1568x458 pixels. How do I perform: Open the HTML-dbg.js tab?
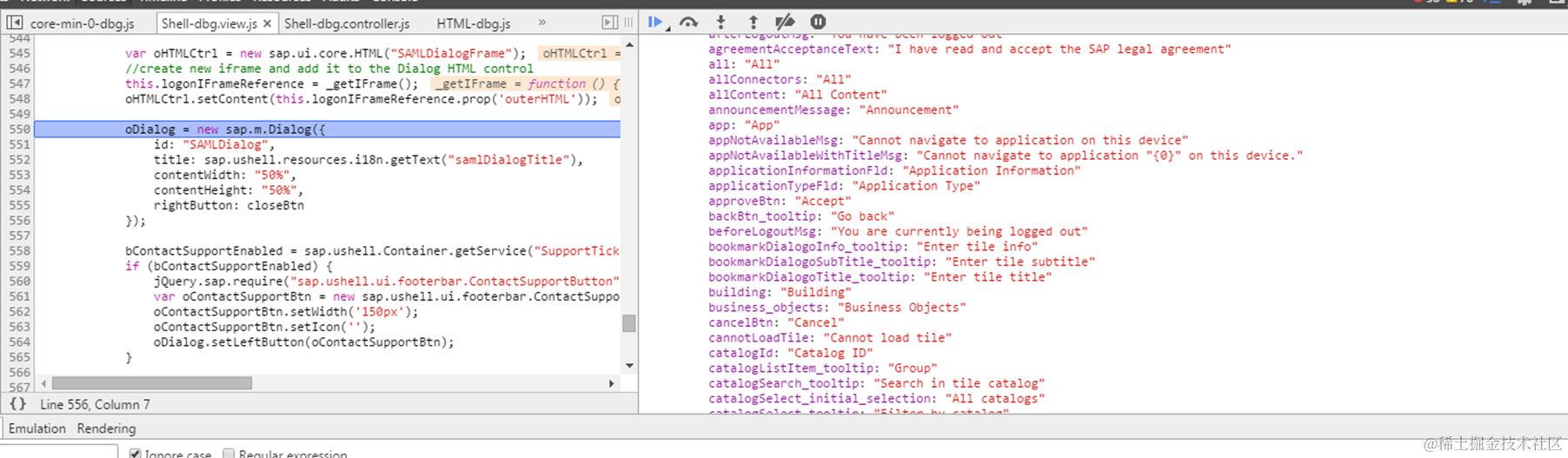(474, 23)
